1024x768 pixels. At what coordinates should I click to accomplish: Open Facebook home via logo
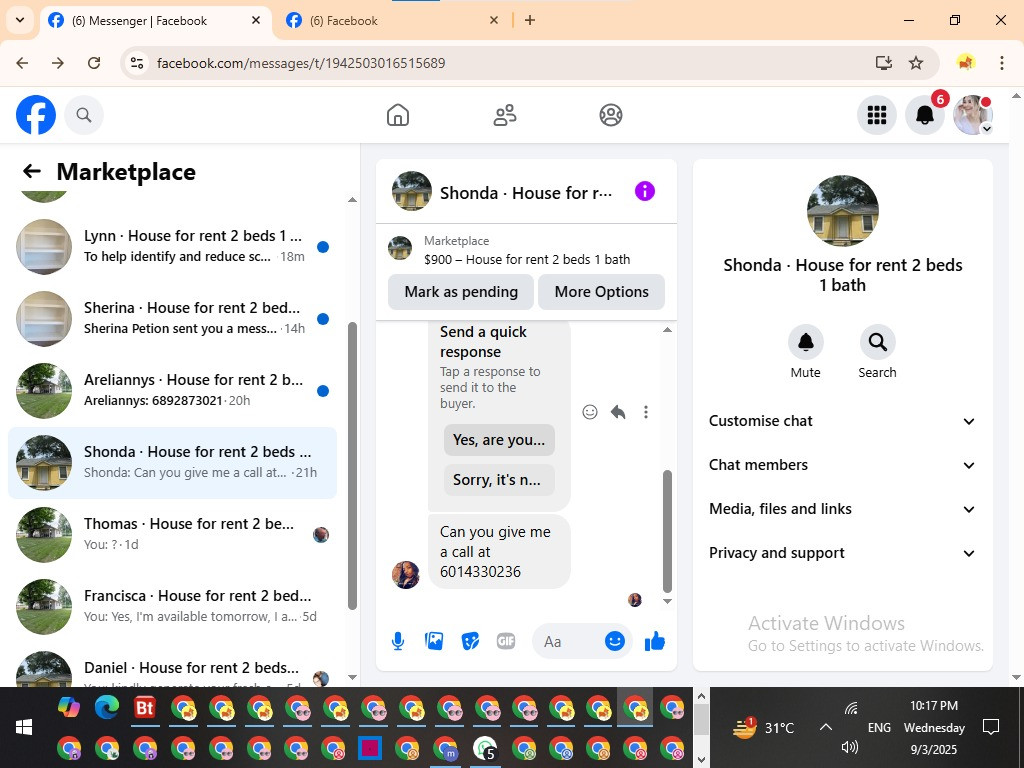pos(36,115)
